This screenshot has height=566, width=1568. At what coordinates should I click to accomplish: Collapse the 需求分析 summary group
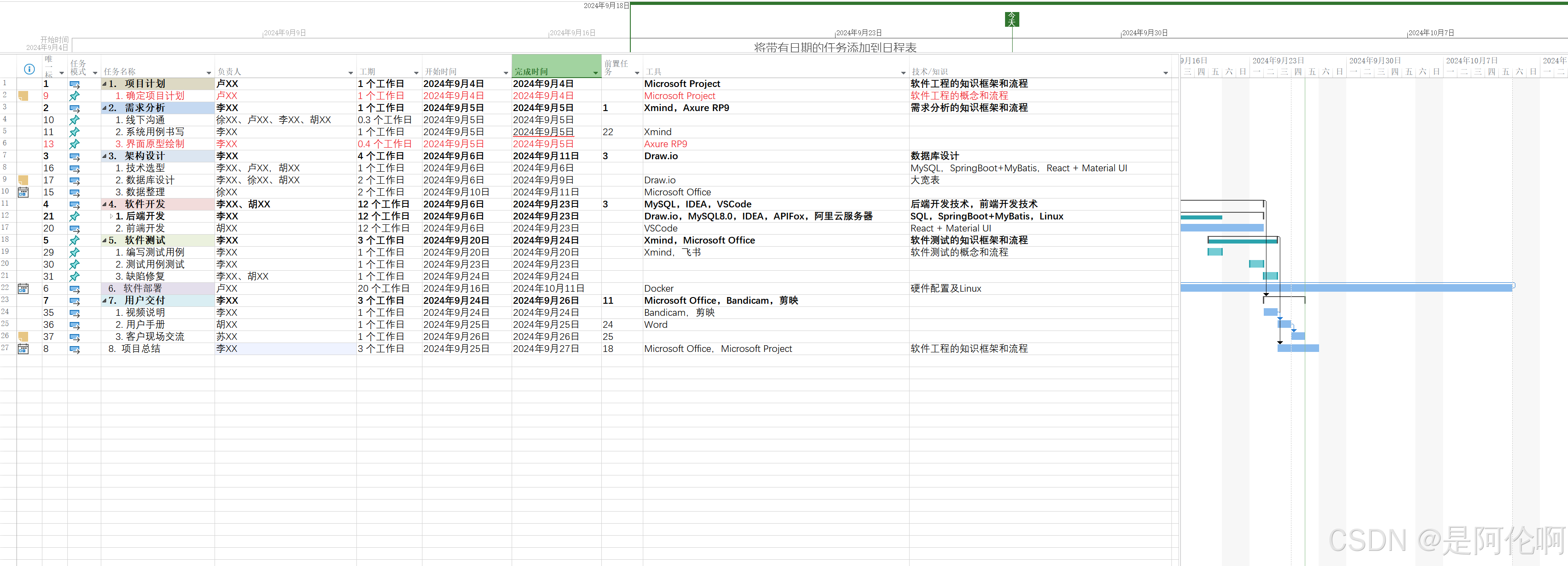[x=104, y=108]
